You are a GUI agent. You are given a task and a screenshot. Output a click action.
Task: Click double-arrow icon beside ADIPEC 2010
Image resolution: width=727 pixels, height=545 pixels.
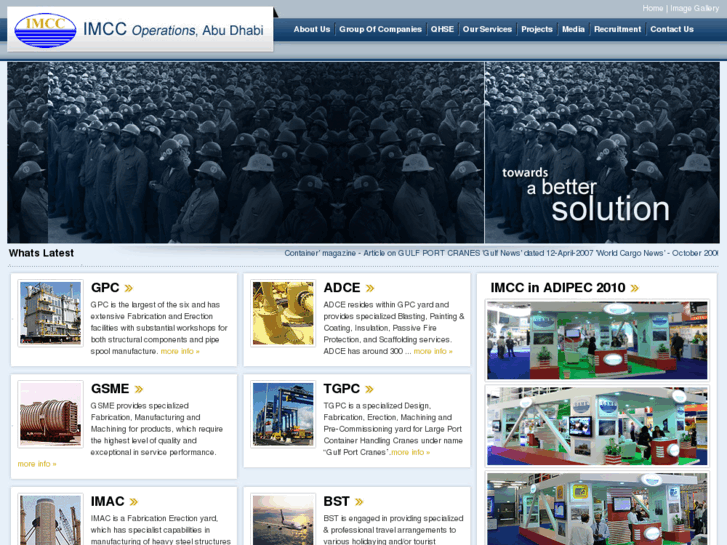tap(634, 288)
